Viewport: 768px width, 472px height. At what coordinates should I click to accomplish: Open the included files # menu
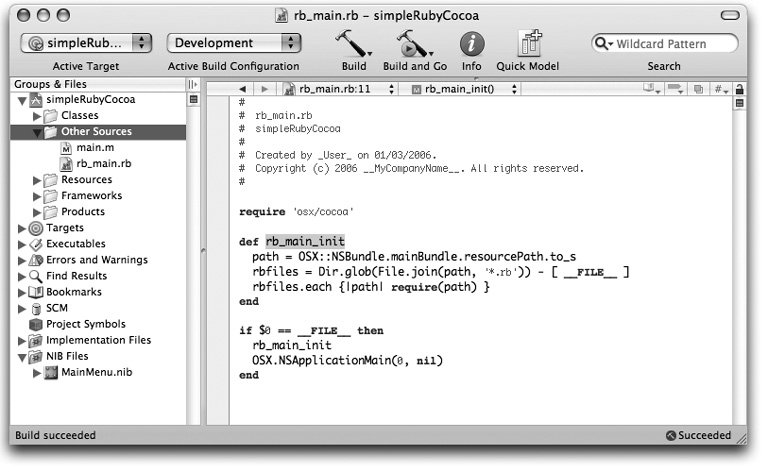pyautogui.click(x=719, y=88)
